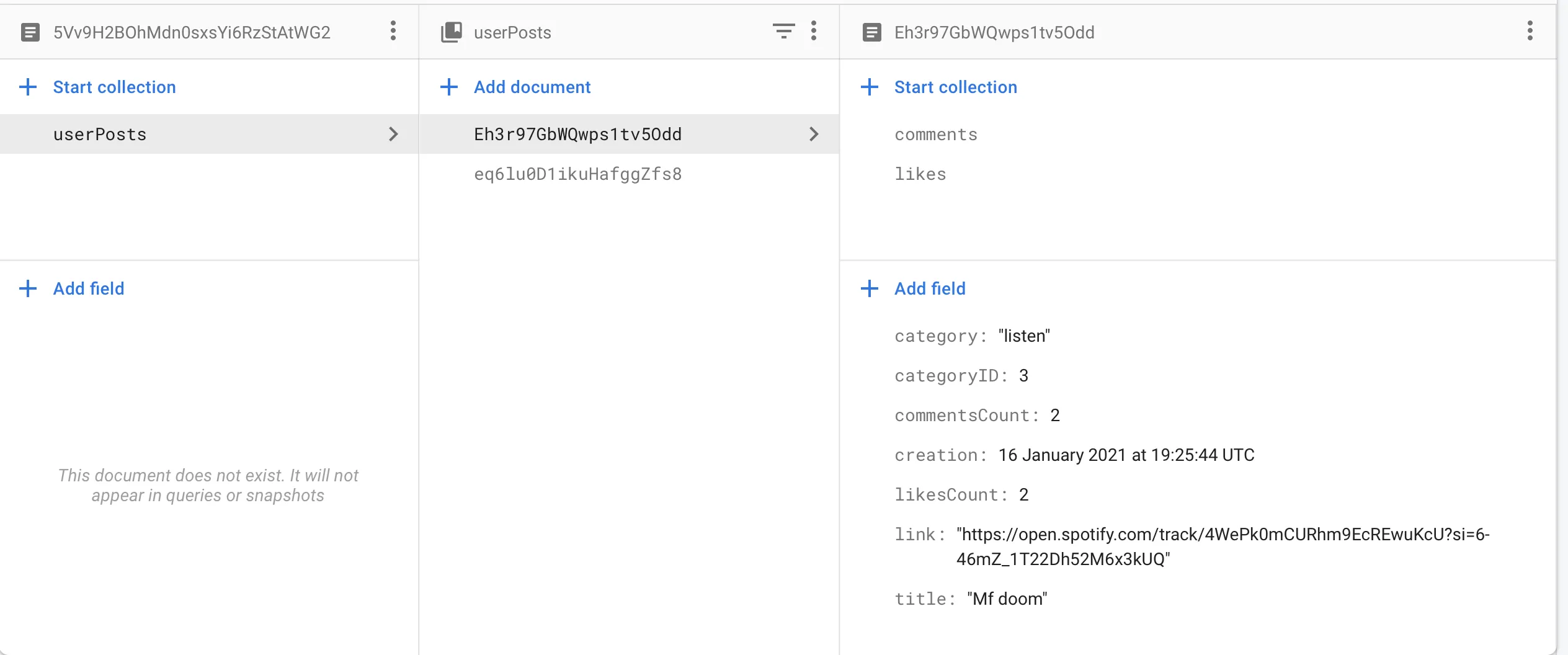
Task: Add a field to the left document panel
Action: tap(89, 288)
